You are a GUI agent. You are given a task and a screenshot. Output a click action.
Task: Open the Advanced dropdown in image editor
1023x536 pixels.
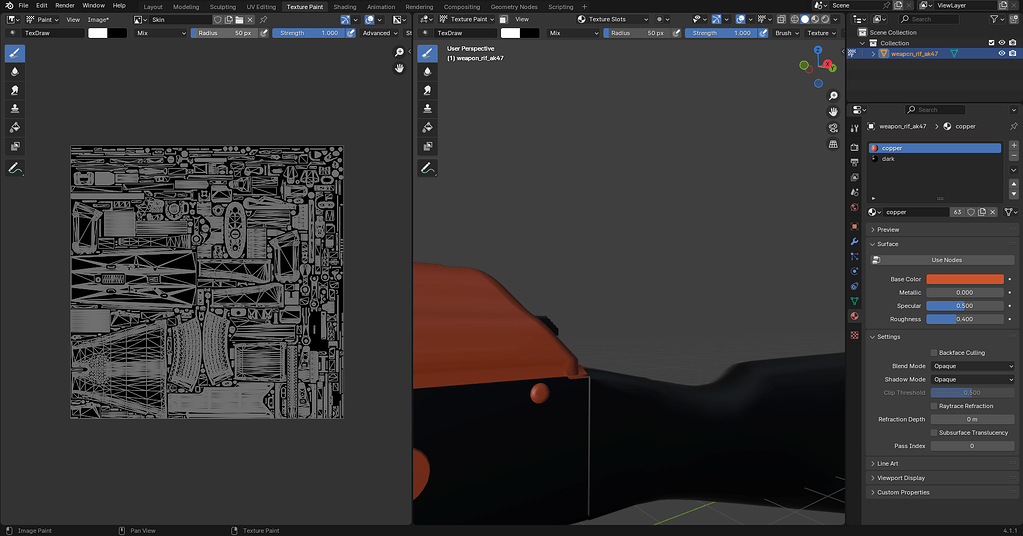coord(380,33)
